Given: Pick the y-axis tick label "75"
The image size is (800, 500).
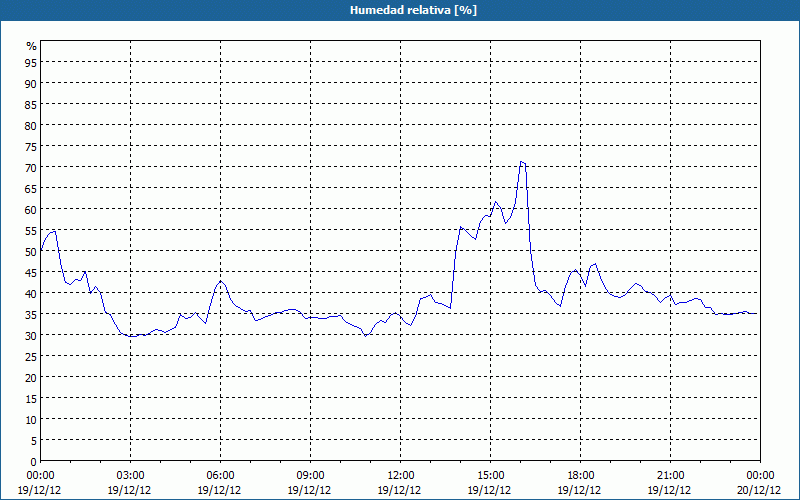Looking at the screenshot, I should point(31,146).
